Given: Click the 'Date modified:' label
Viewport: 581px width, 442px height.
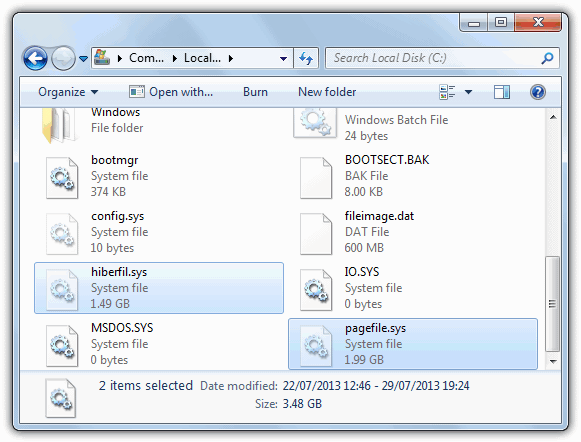Looking at the screenshot, I should click(x=239, y=386).
